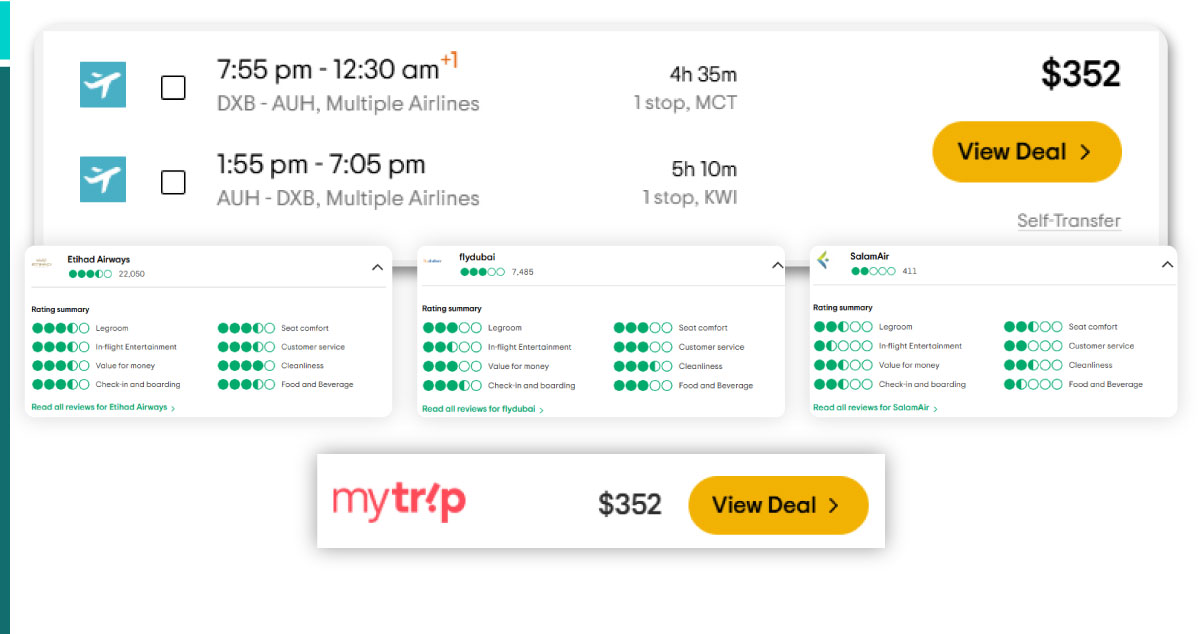Open Read all reviews for Etihad Airways
1202x634 pixels.
(103, 408)
